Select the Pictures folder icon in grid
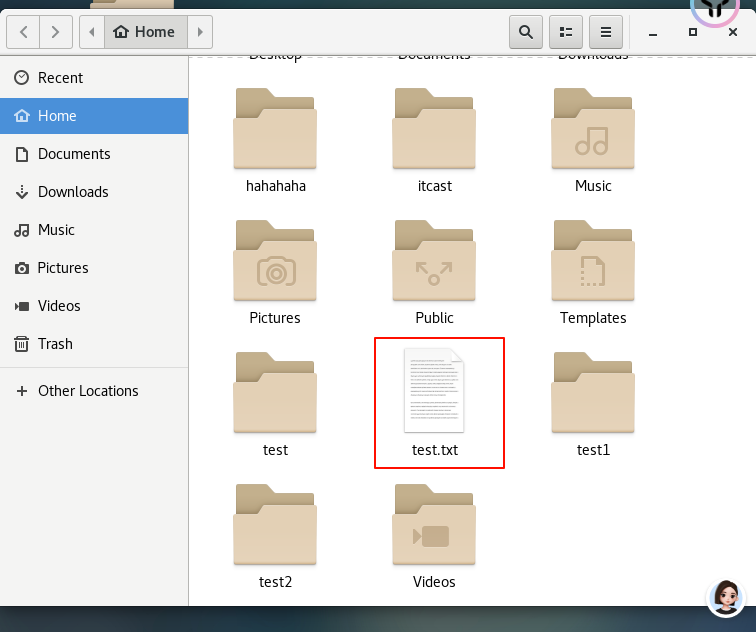The height and width of the screenshot is (632, 756). coord(275,260)
